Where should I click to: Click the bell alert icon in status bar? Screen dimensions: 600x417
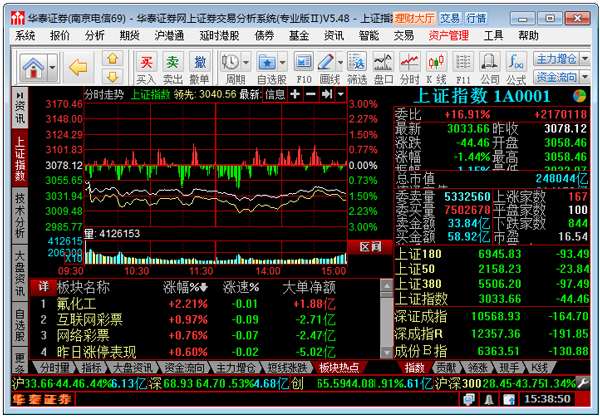coord(488,400)
